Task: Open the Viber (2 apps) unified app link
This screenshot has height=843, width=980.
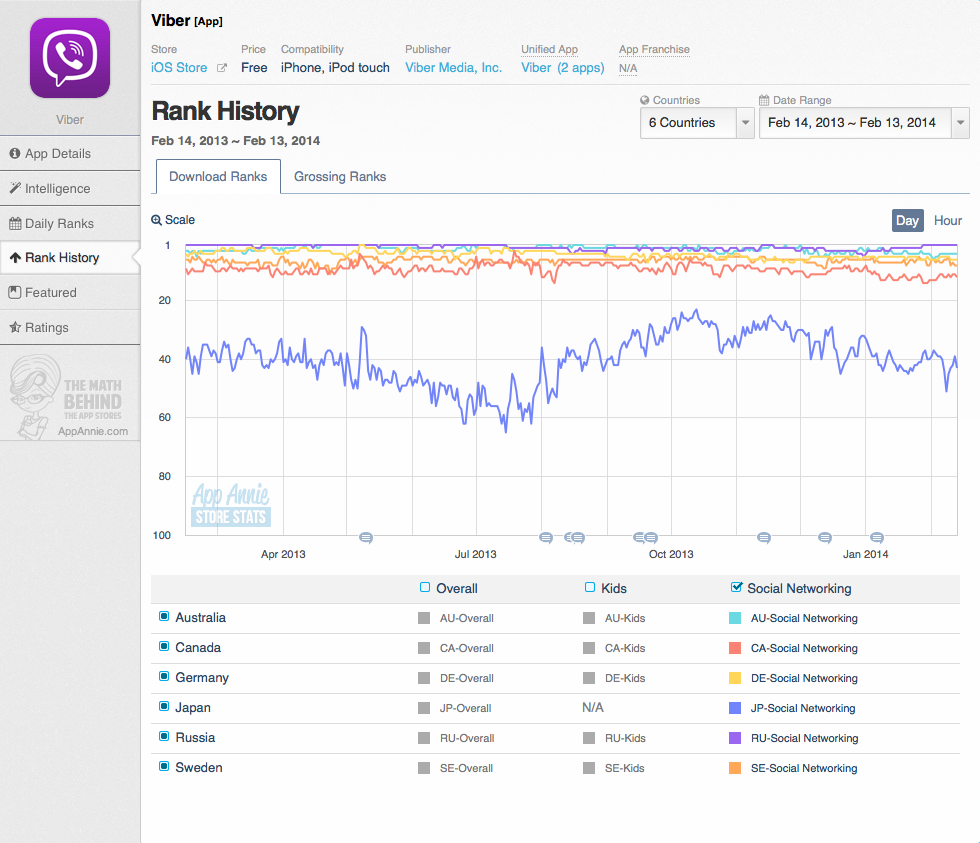Action: 562,67
